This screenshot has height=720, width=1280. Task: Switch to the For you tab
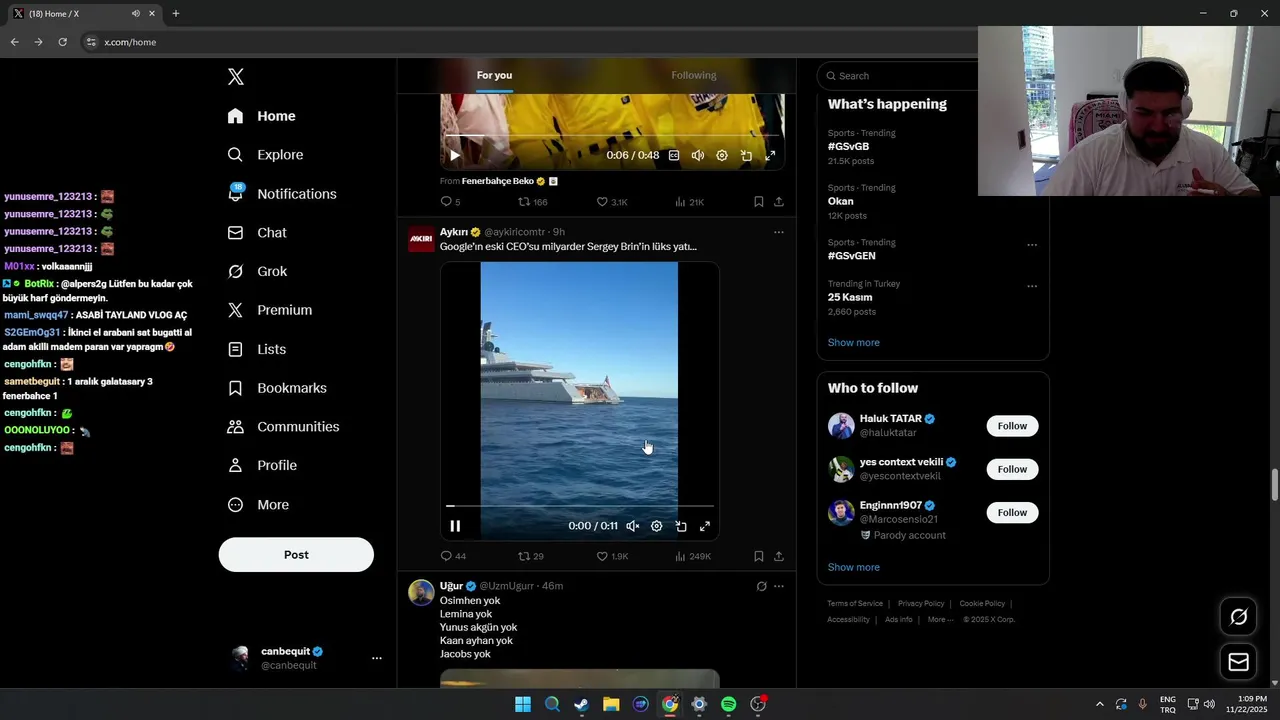[494, 75]
